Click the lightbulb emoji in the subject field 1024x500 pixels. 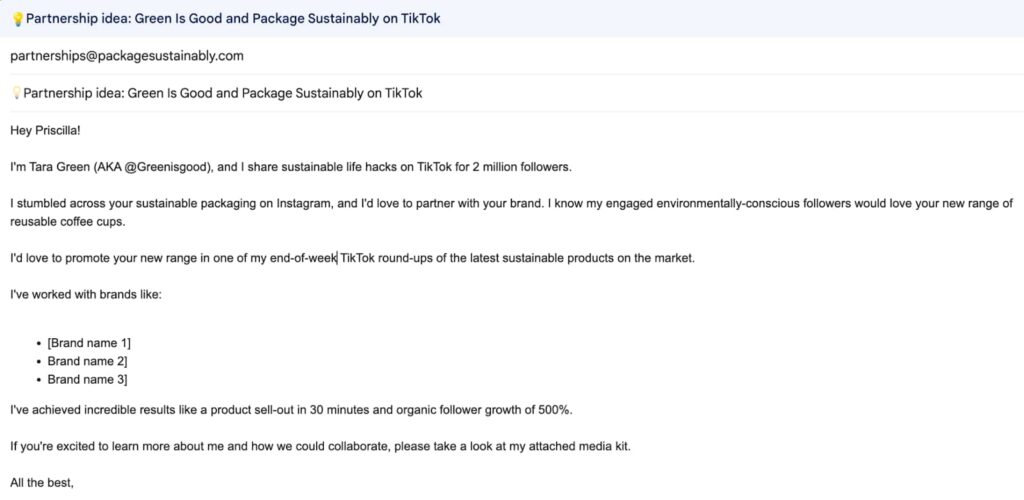point(16,93)
